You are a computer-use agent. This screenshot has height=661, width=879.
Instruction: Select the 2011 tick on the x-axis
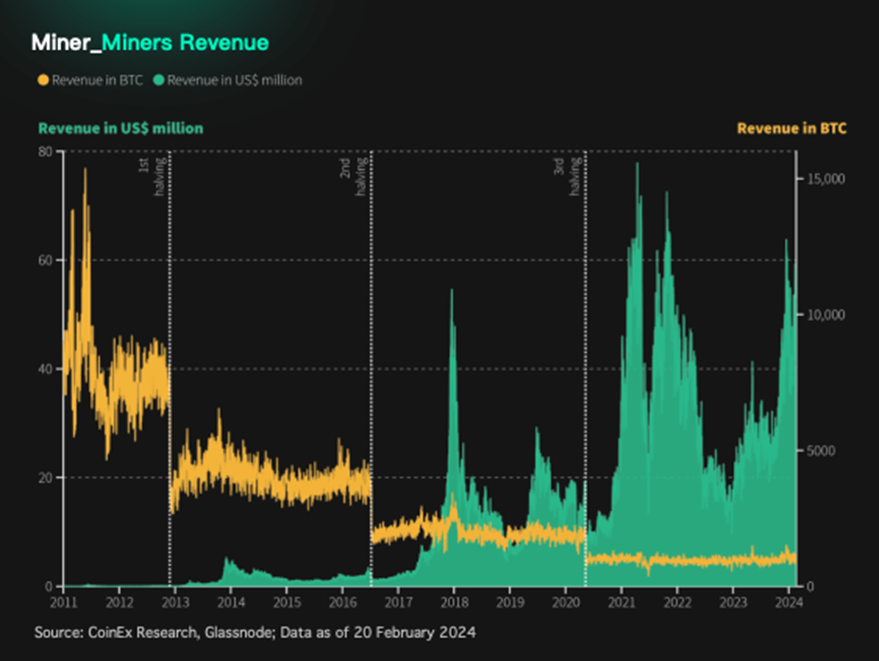coord(63,603)
